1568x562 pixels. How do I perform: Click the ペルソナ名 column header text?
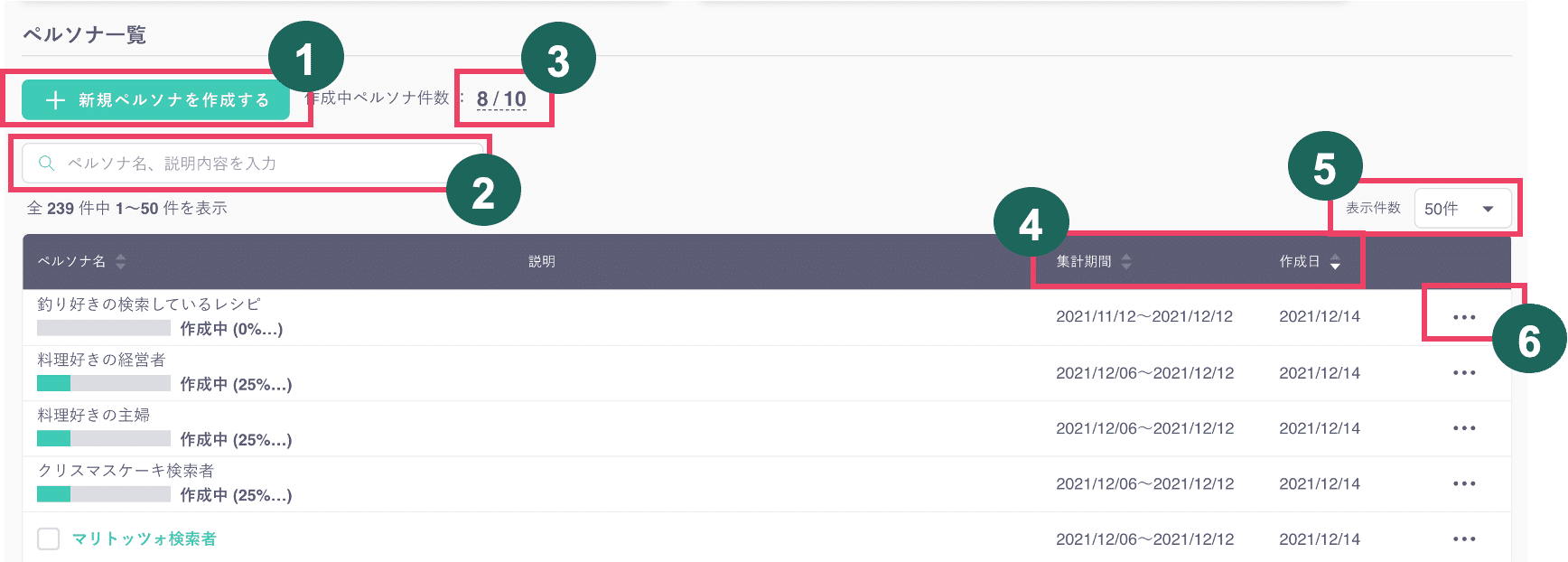point(71,262)
